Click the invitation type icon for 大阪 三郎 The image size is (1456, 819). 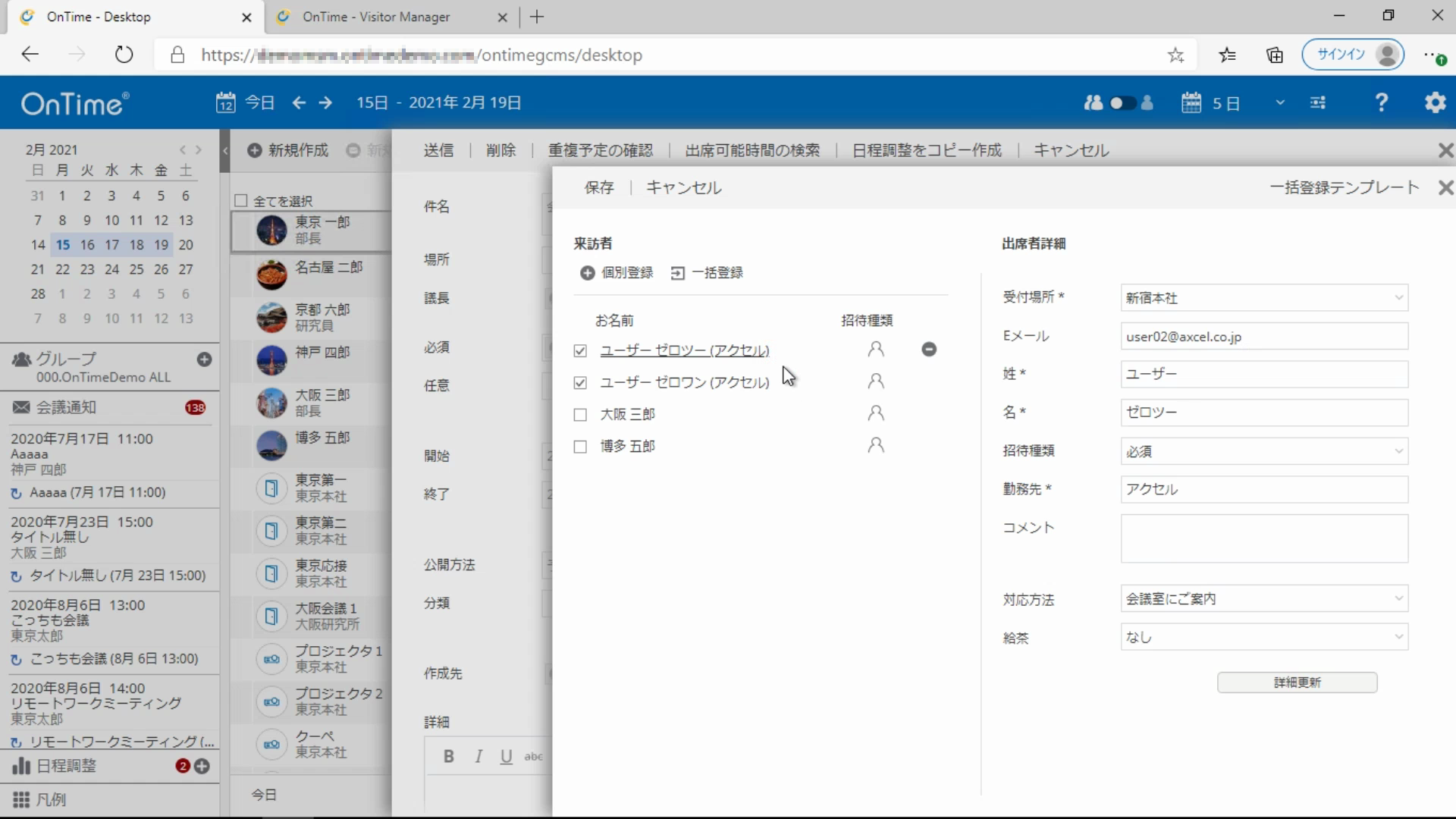(876, 413)
